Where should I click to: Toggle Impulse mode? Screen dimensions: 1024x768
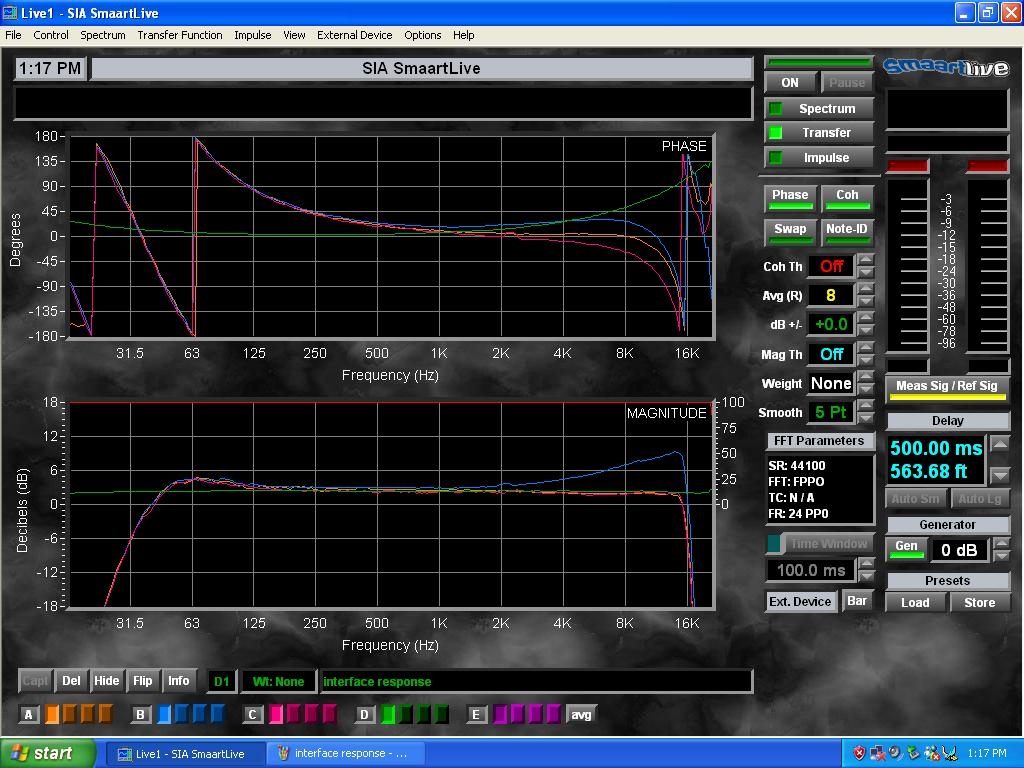tap(819, 157)
